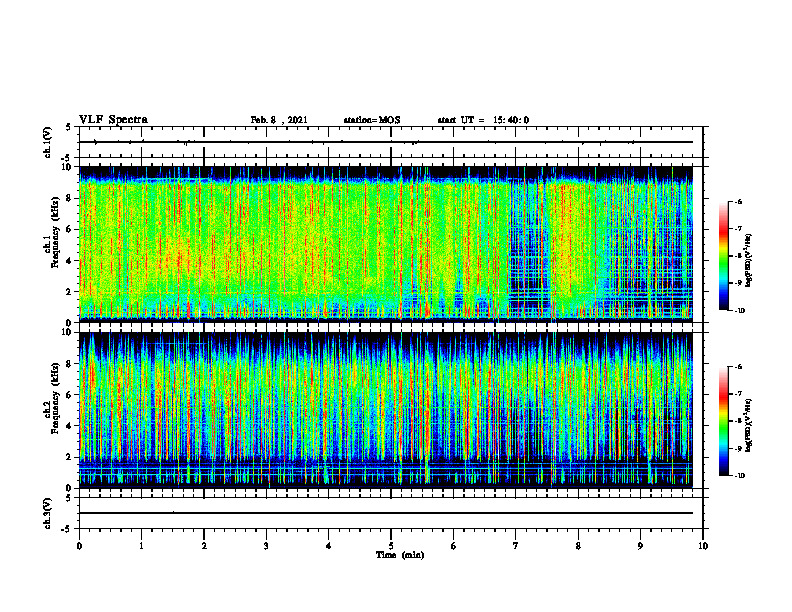Click the ch.1 voltage waveform trace

(x=386, y=142)
